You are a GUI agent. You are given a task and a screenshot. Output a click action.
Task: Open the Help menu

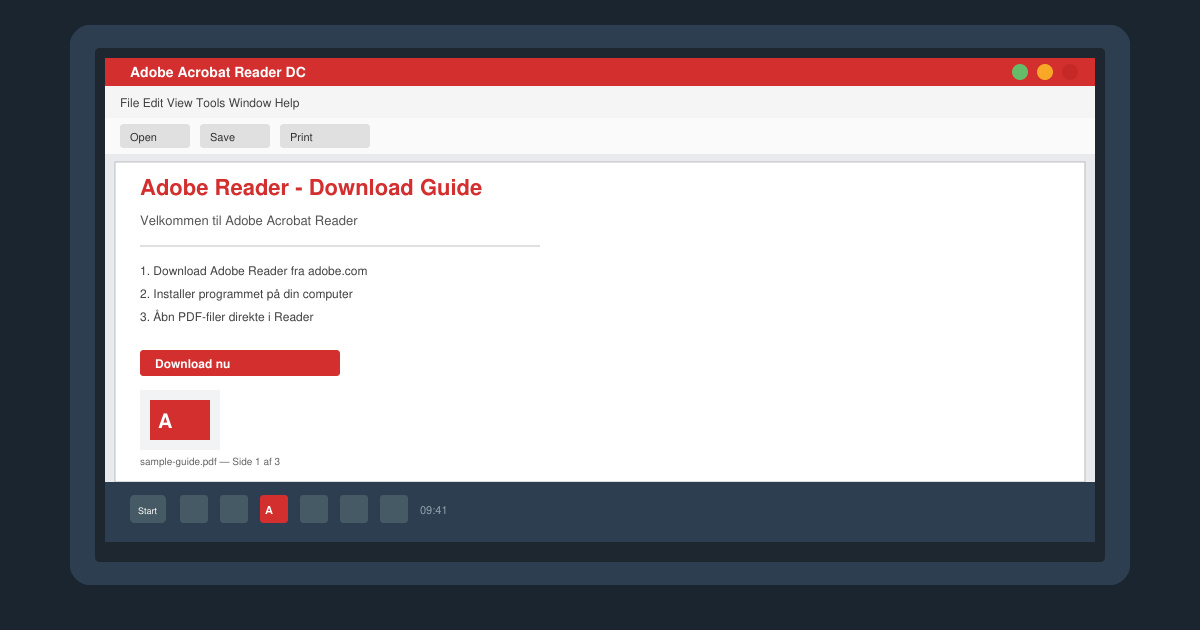pos(287,103)
